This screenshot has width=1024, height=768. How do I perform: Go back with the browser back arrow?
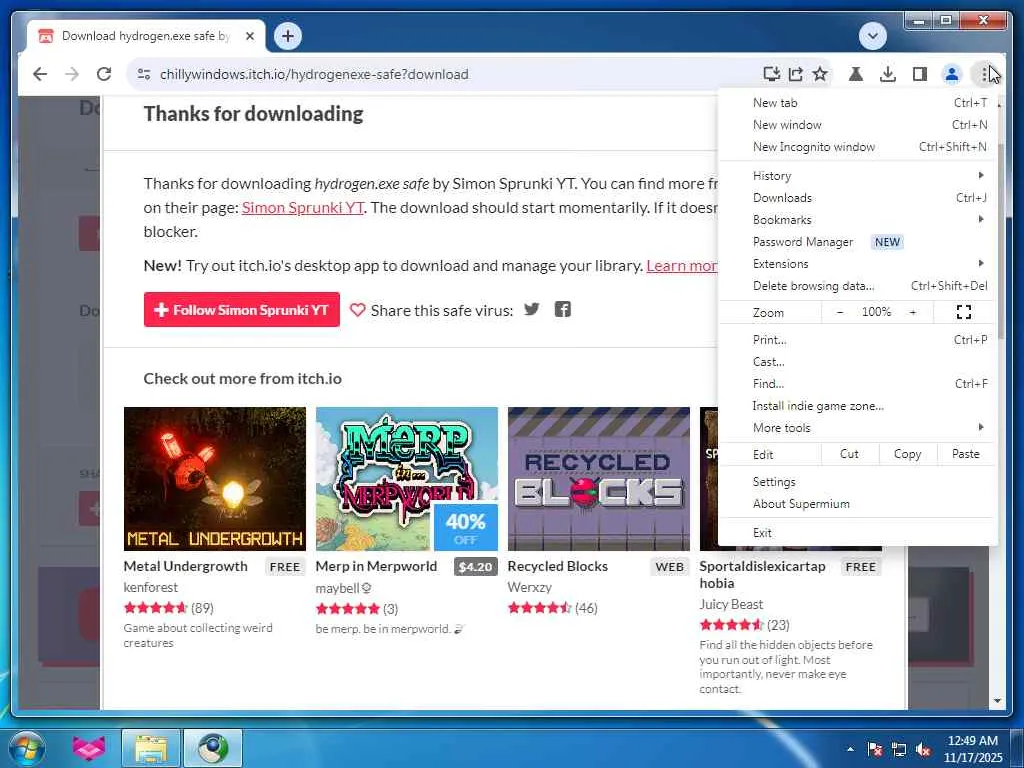click(x=40, y=74)
